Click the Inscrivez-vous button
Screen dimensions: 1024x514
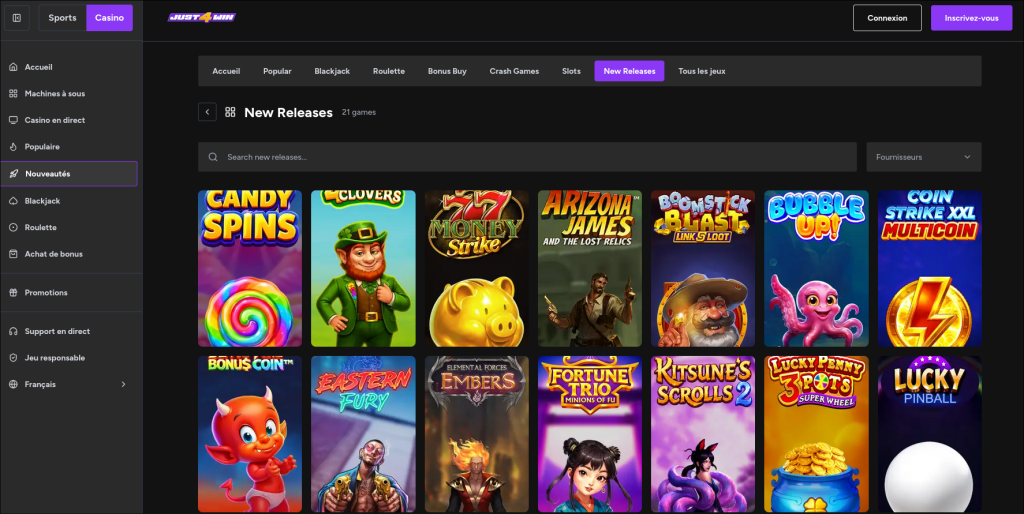point(971,18)
